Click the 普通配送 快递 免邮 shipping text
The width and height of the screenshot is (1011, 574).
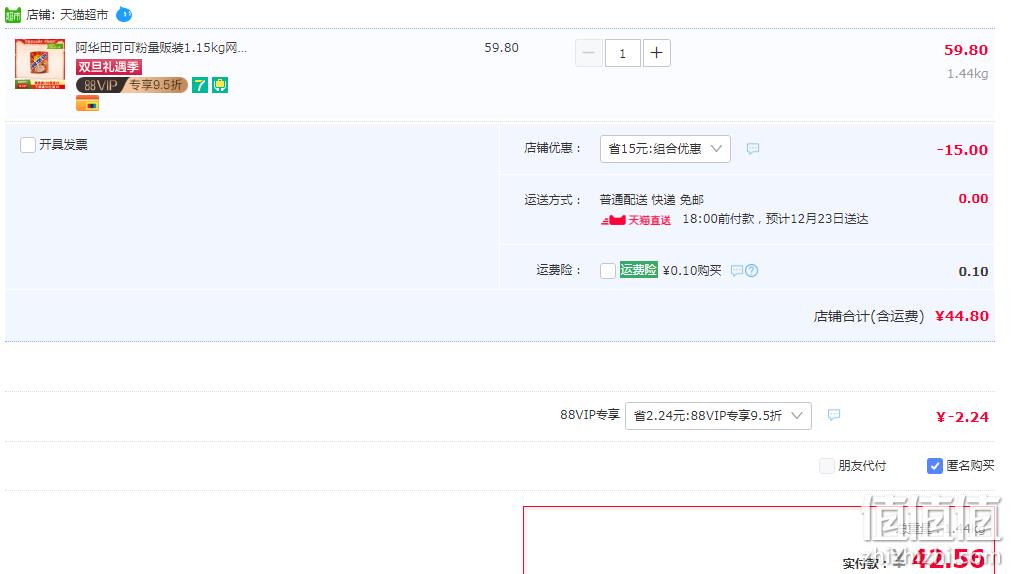pos(651,199)
